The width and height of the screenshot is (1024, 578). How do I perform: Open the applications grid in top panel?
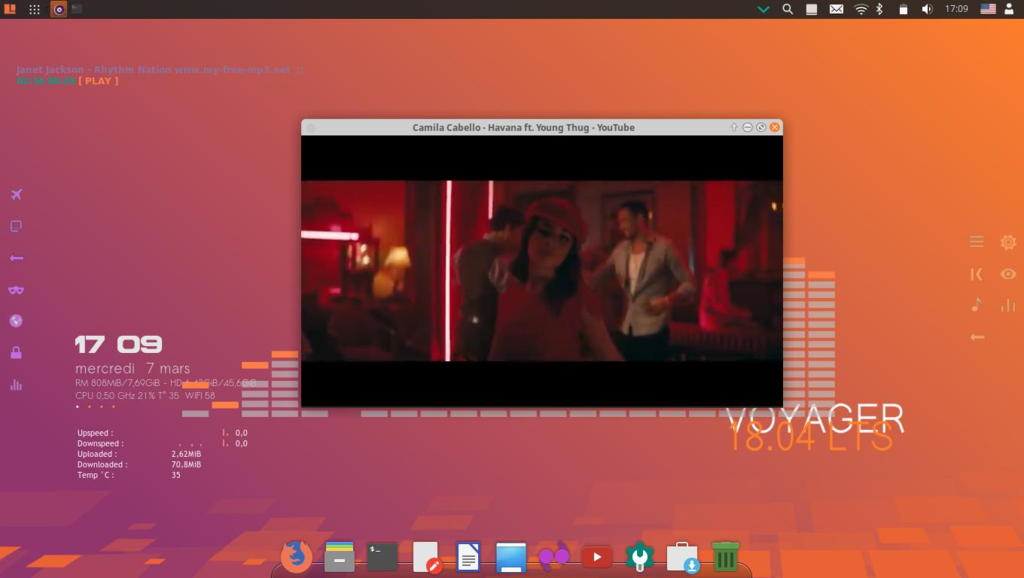pos(35,9)
